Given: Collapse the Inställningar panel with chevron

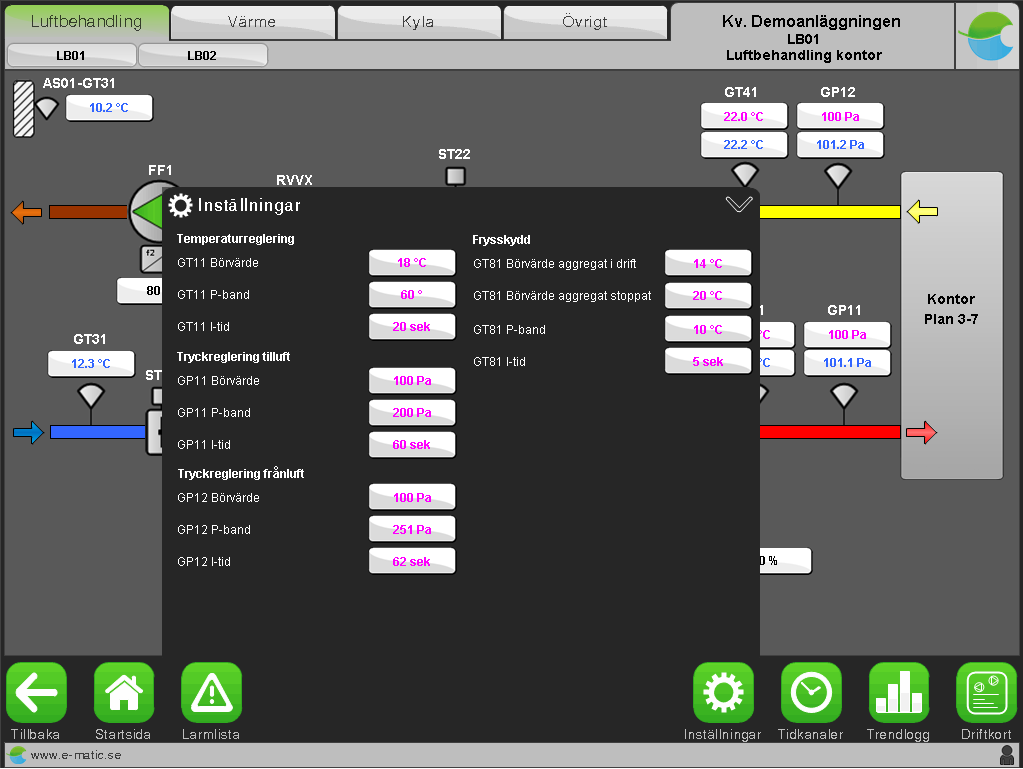Looking at the screenshot, I should [739, 205].
